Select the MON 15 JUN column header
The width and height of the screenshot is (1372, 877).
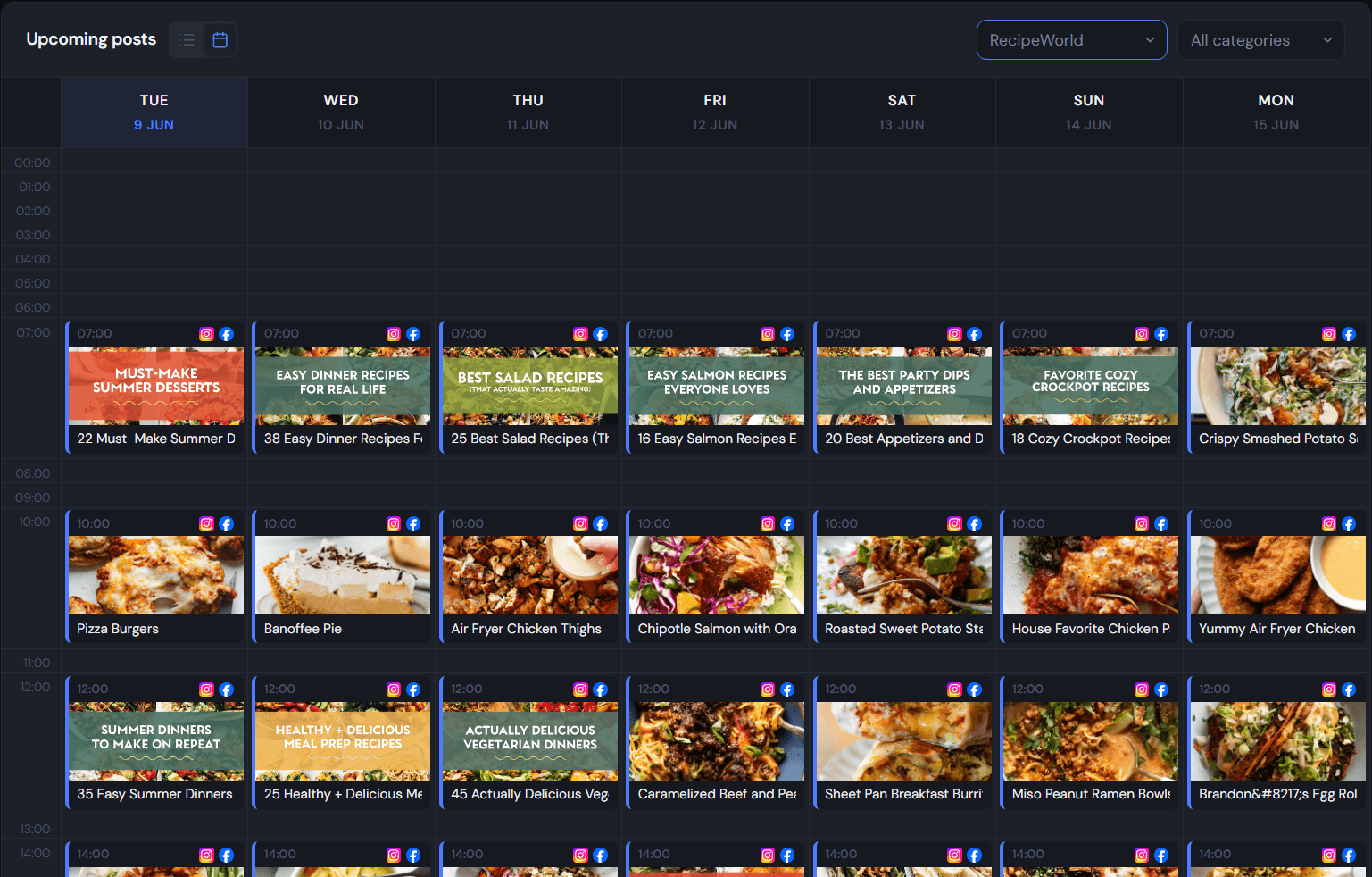[1276, 113]
